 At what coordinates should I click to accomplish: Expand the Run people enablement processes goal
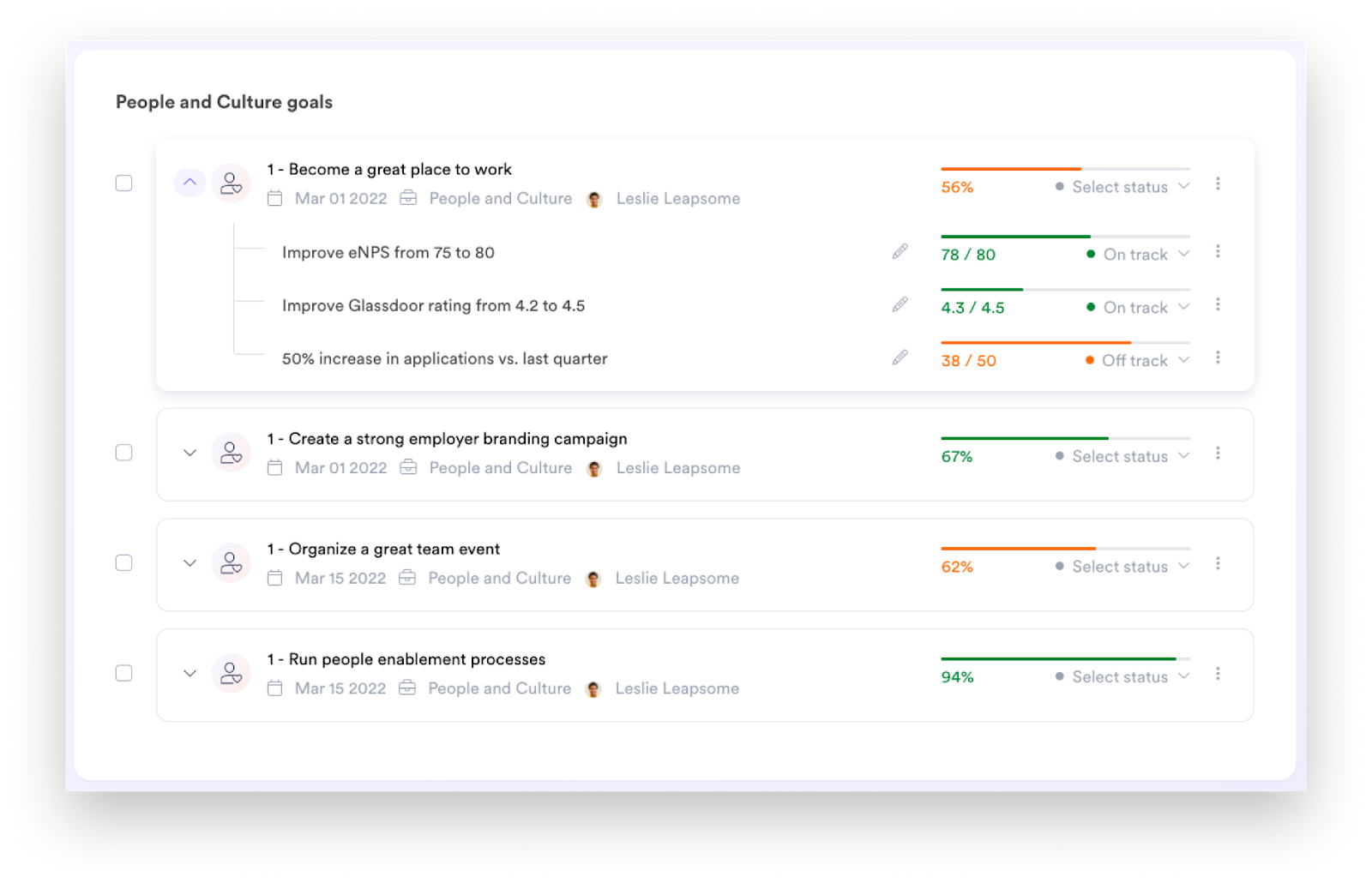190,673
